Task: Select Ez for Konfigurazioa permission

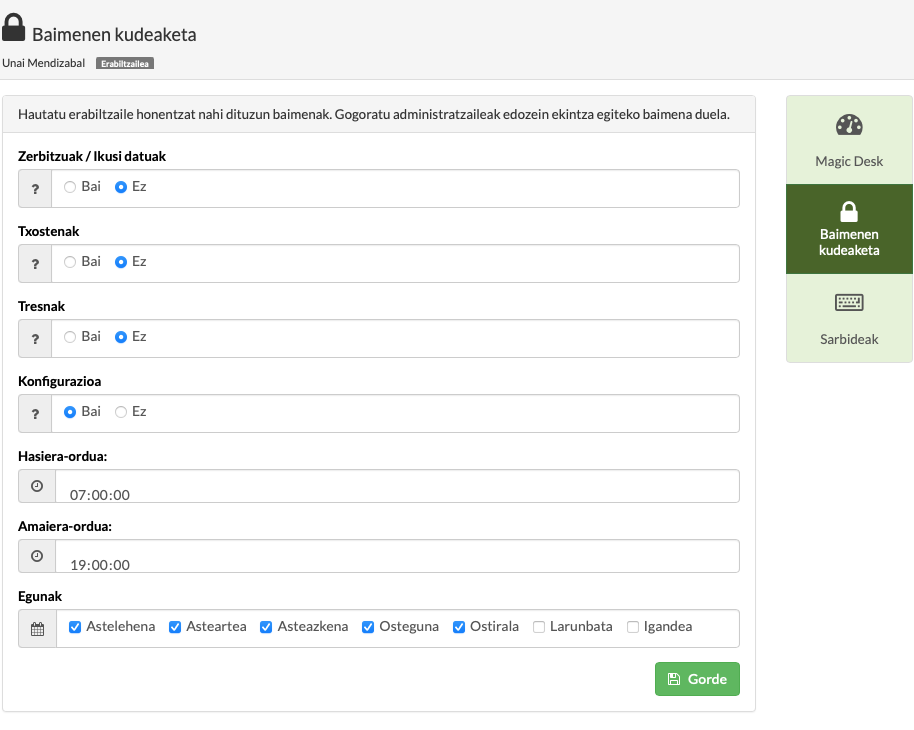Action: tap(121, 412)
